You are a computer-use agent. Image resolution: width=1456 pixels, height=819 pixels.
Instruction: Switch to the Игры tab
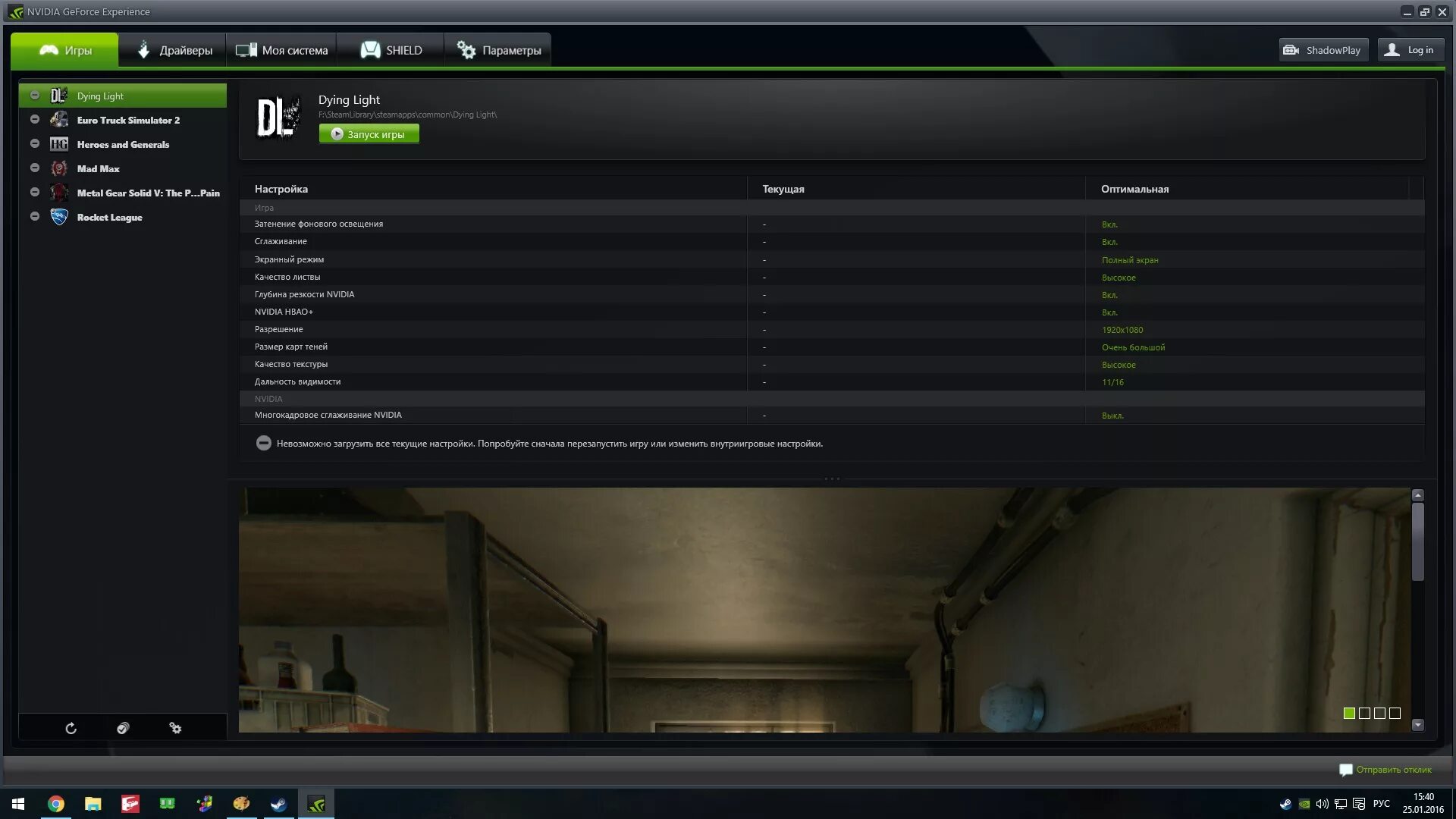tap(64, 50)
